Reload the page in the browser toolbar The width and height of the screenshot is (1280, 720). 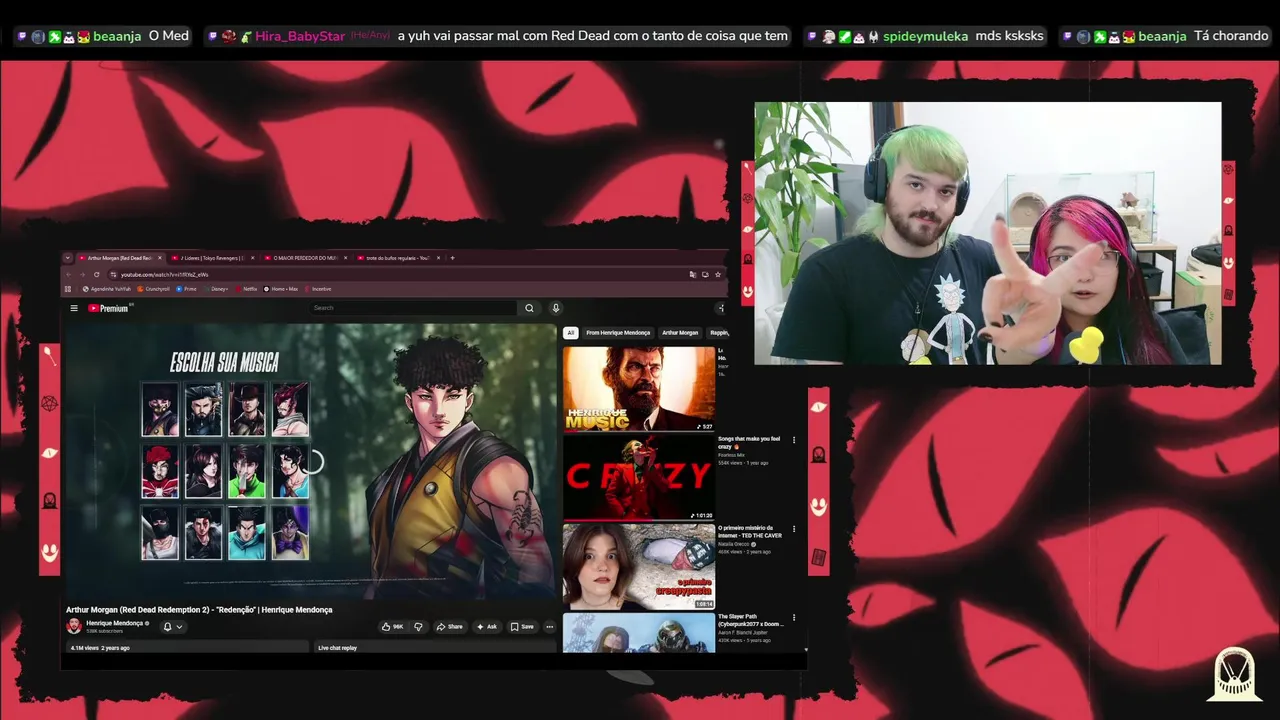97,274
